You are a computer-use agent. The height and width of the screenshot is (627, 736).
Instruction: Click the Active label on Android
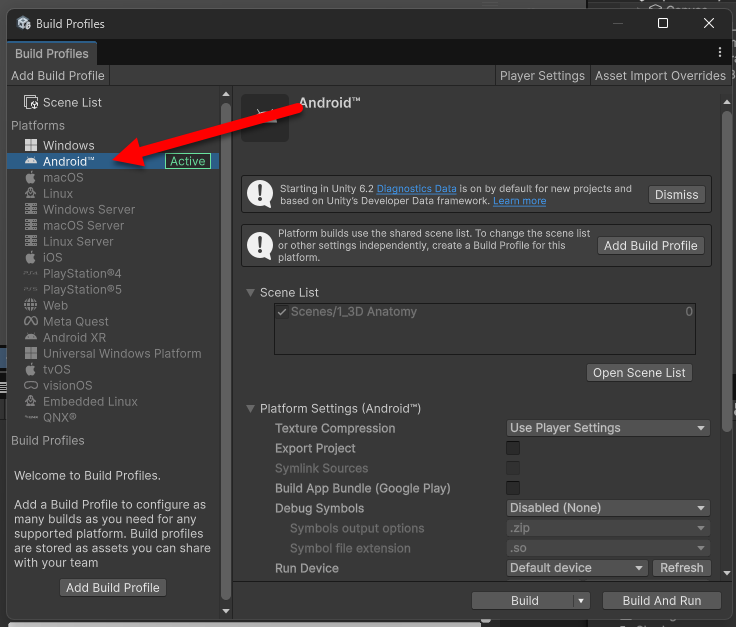[188, 161]
